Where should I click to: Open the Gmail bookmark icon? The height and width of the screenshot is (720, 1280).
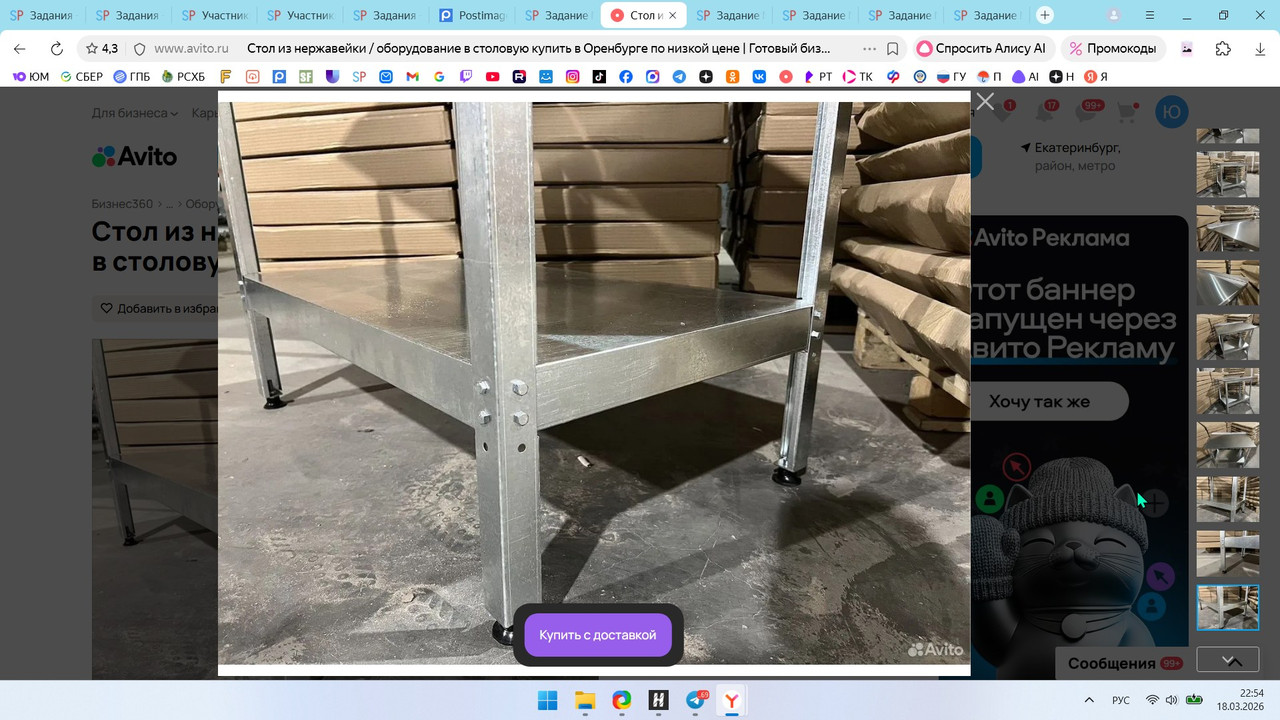[412, 76]
